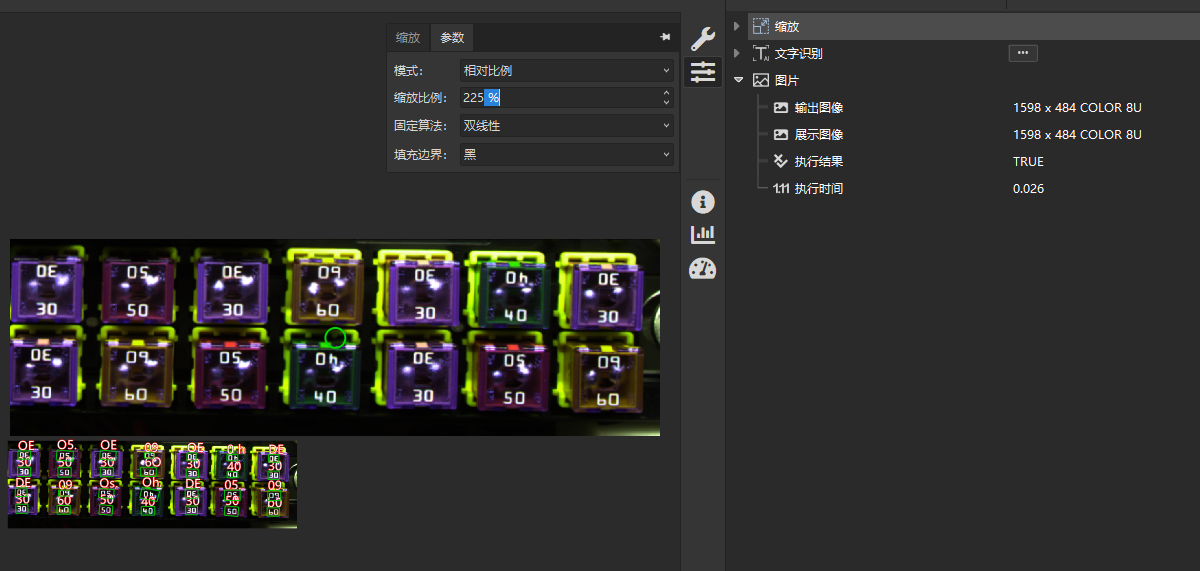Click the 缩放 node icon in tree
1200x571 pixels.
coord(761,26)
